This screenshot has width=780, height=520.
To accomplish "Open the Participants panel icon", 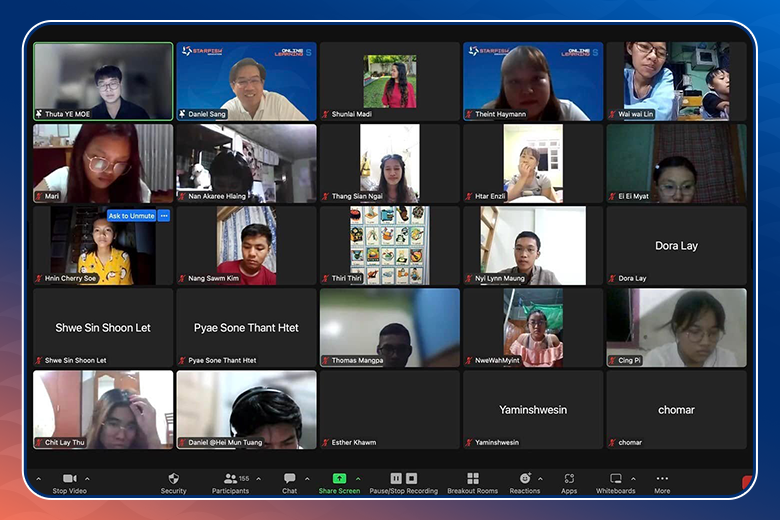I will tap(230, 479).
